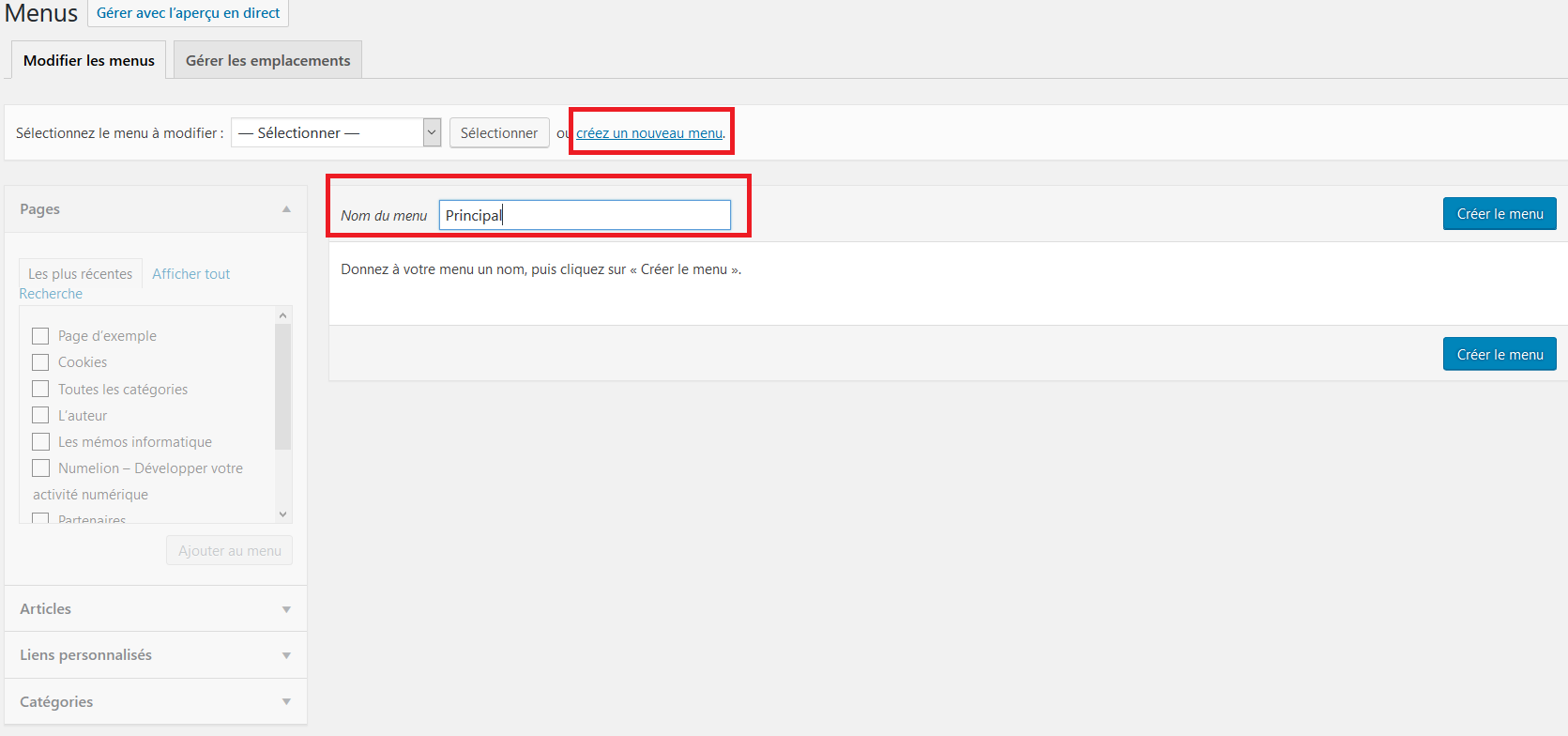Click the pages list scrollbar thumb
The height and width of the screenshot is (736, 1568).
pos(283,386)
